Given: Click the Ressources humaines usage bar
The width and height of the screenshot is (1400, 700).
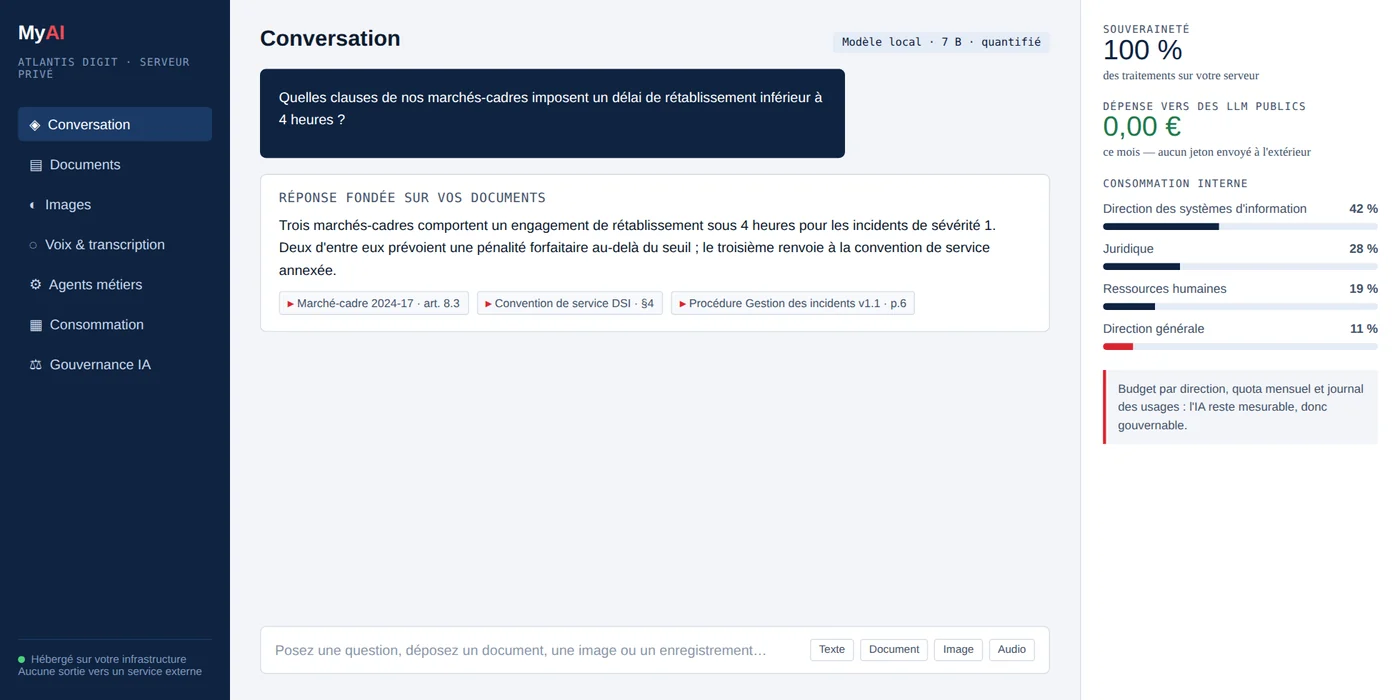Looking at the screenshot, I should click(1240, 307).
